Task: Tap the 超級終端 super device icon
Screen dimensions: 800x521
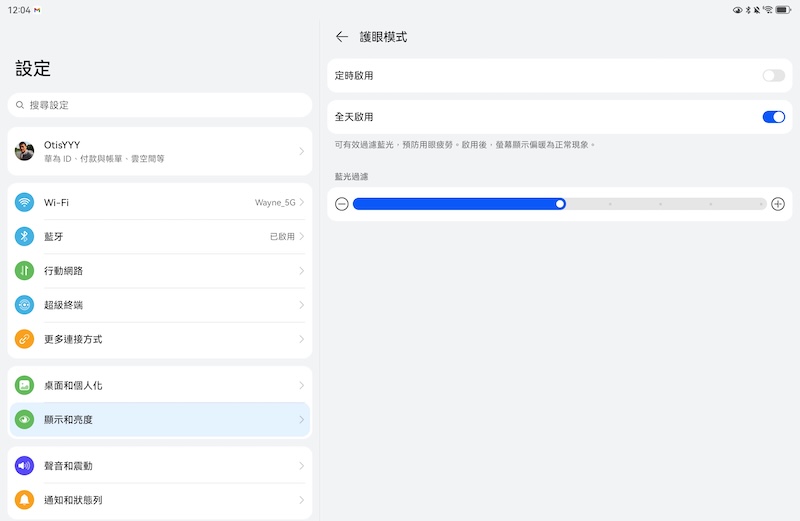Action: tap(25, 305)
